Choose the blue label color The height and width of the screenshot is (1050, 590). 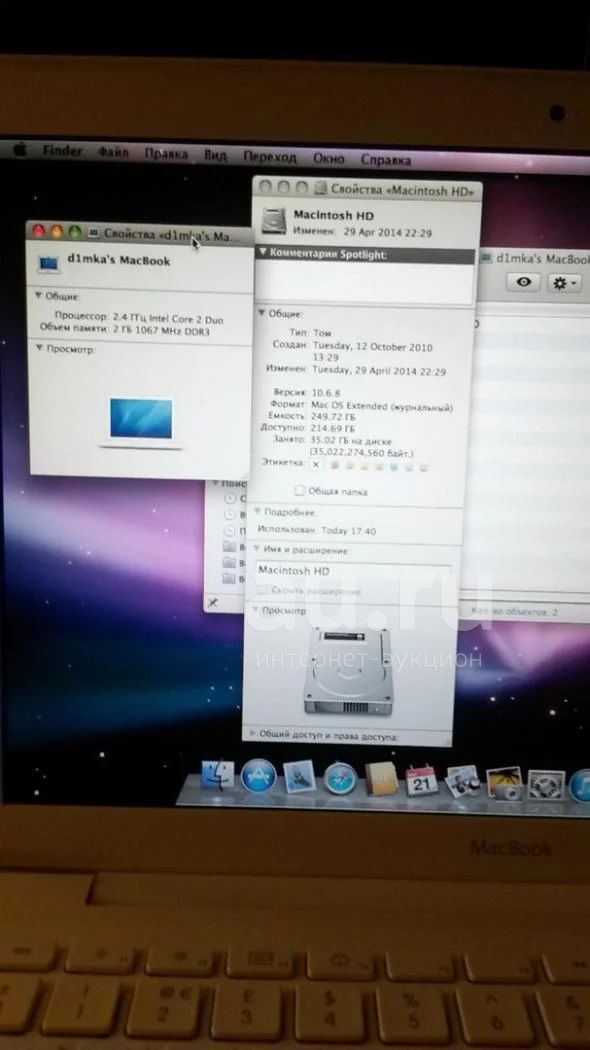pos(394,467)
